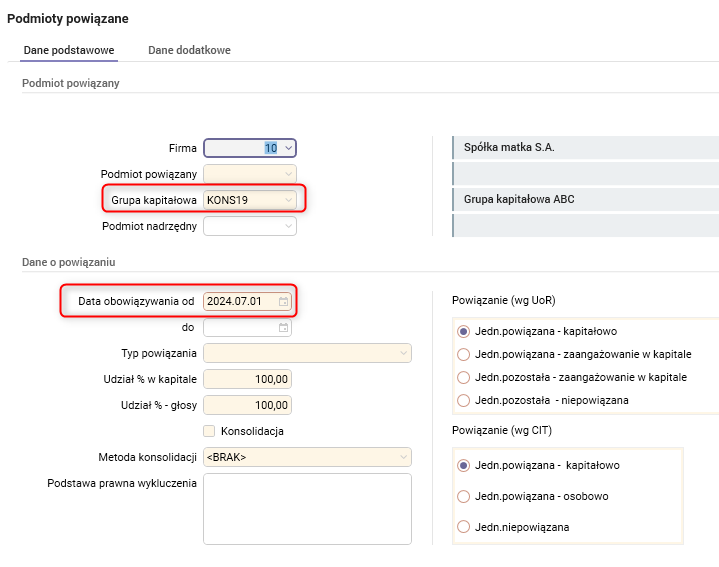Select CIT Jedn.powiązana - kapitałowo radio

(464, 466)
